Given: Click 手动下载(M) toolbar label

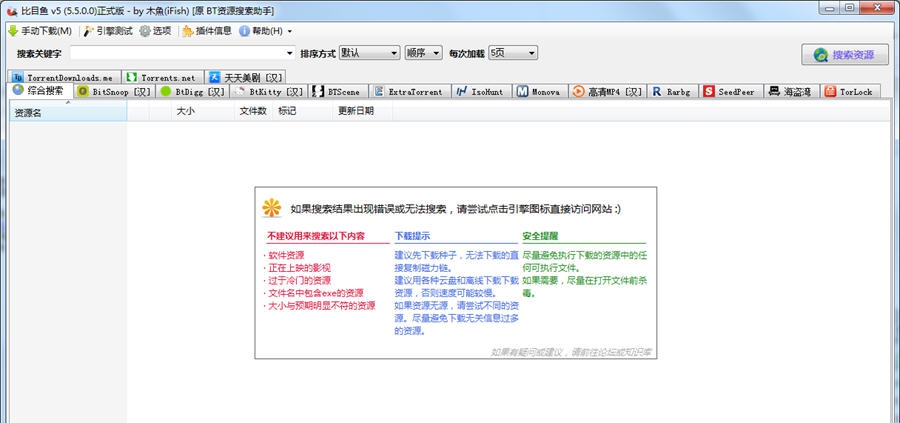Looking at the screenshot, I should 46,31.
